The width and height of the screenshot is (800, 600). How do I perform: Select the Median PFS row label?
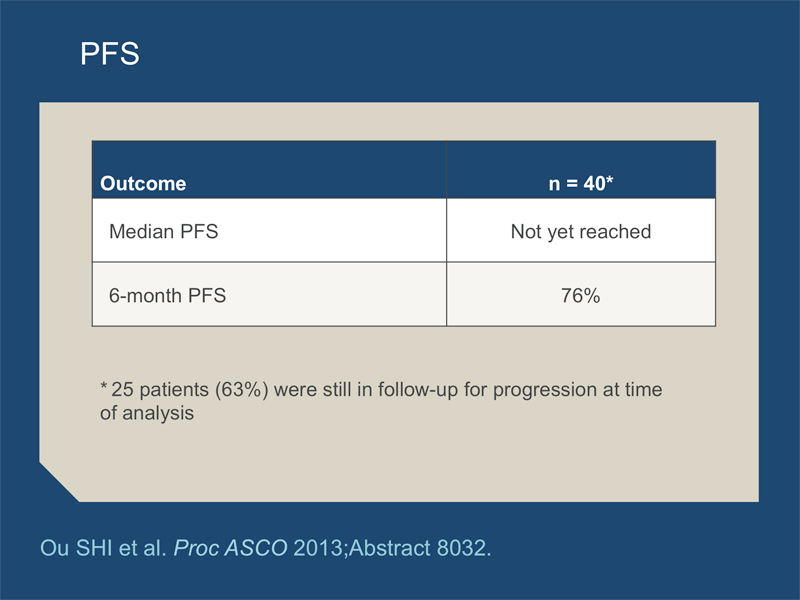point(163,231)
